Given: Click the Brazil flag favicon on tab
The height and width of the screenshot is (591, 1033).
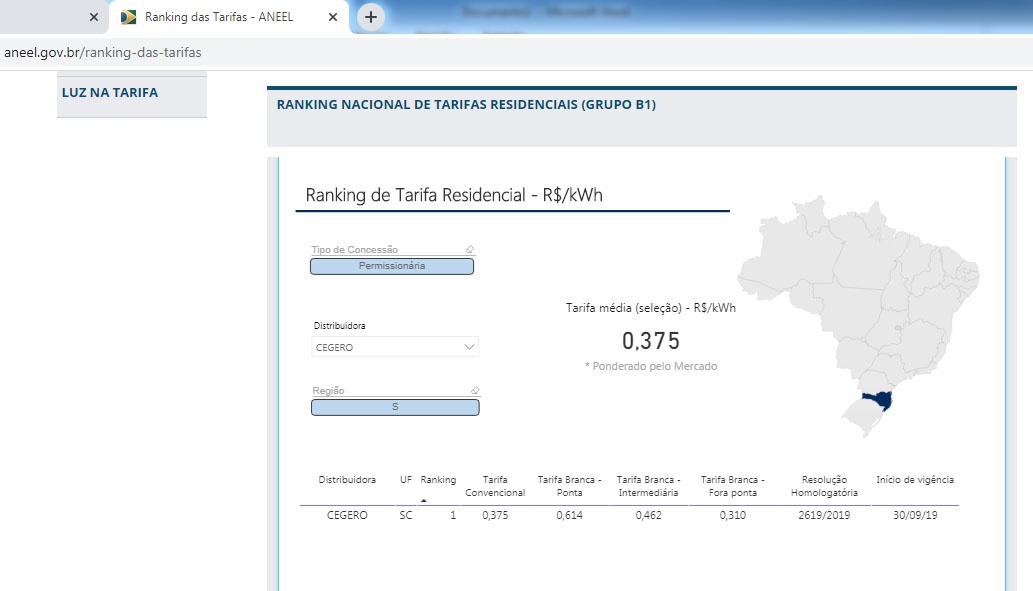Looking at the screenshot, I should (x=129, y=17).
